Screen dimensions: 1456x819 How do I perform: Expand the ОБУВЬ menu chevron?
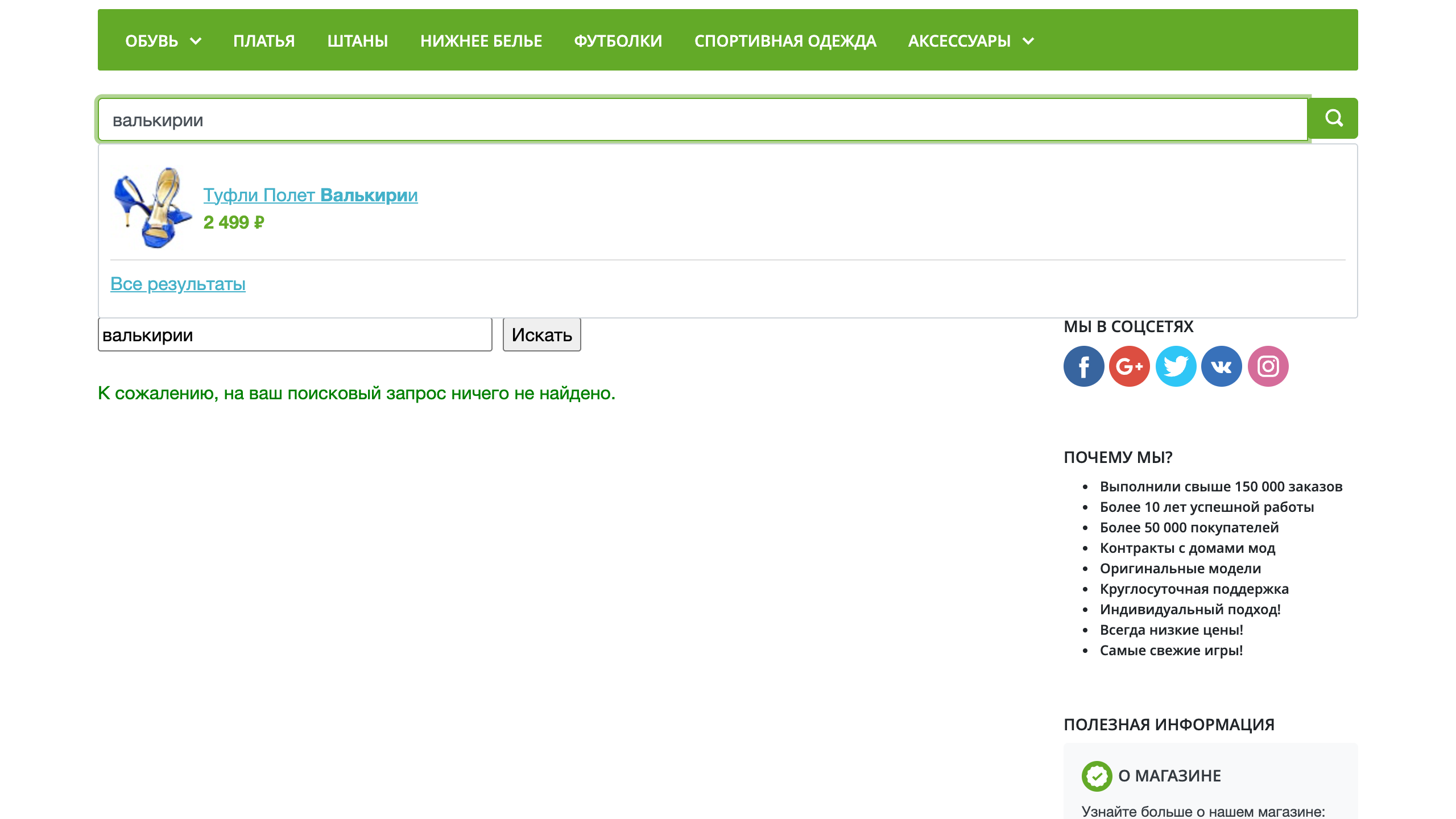pyautogui.click(x=196, y=41)
